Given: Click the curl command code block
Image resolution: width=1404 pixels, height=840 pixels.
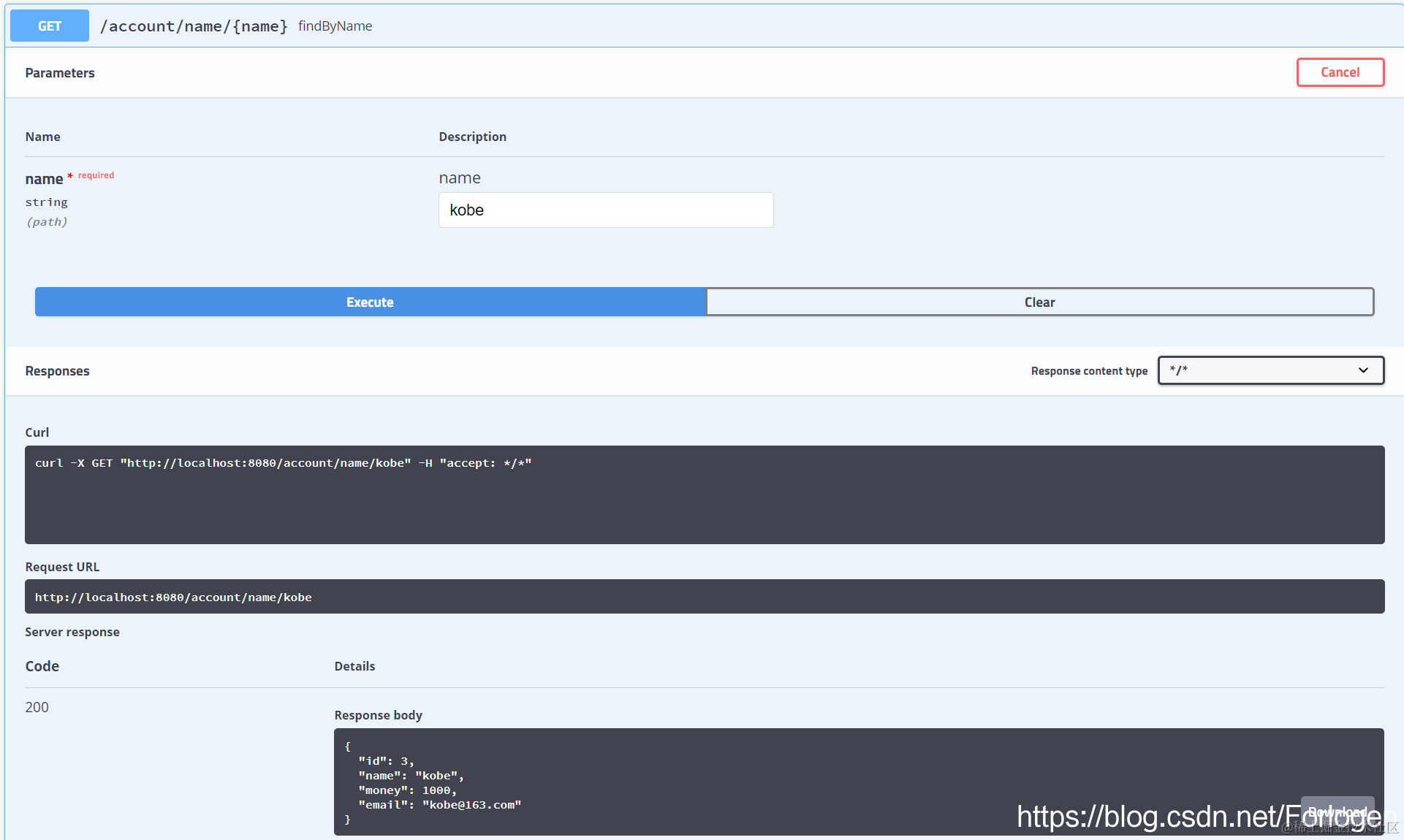Looking at the screenshot, I should pyautogui.click(x=704, y=495).
